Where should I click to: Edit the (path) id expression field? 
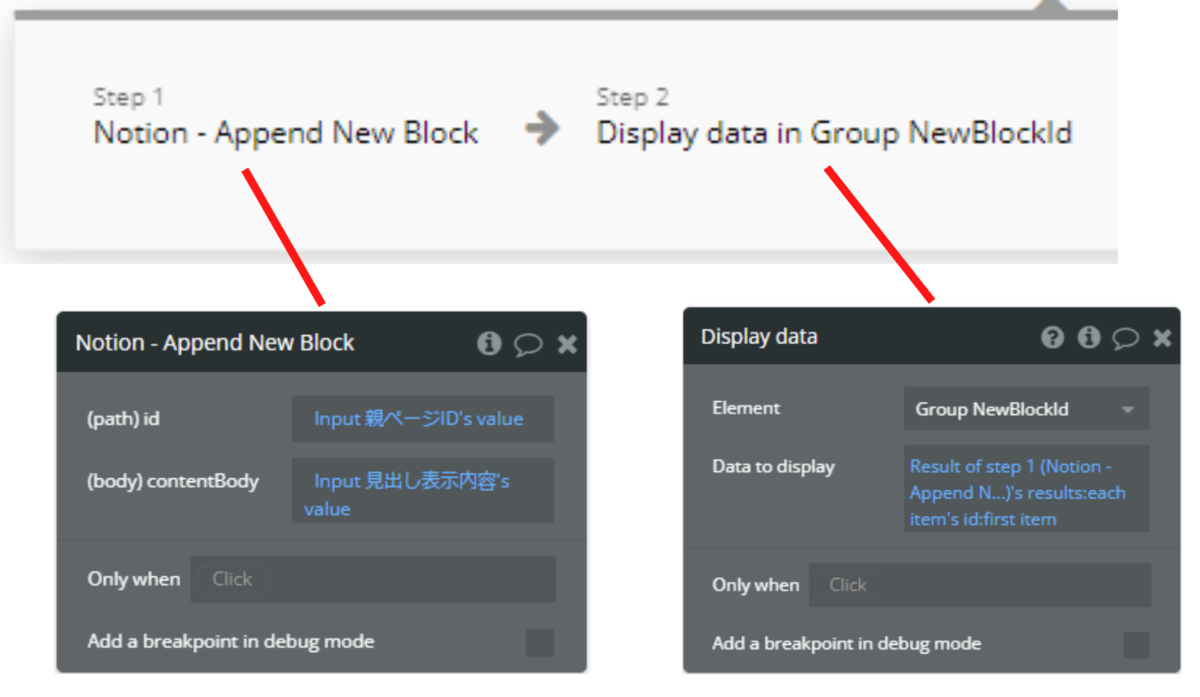(x=423, y=419)
